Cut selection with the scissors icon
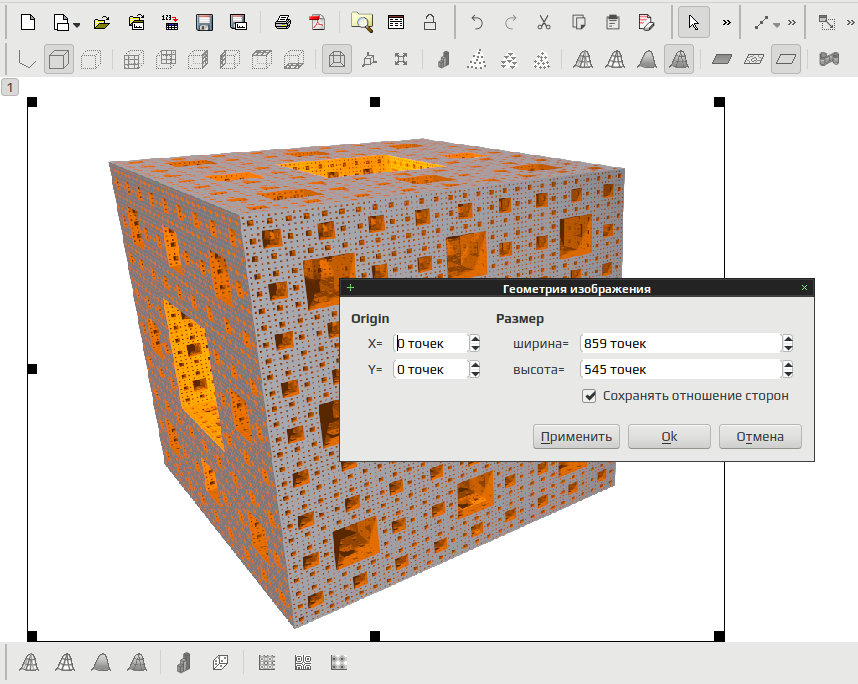 click(x=544, y=22)
